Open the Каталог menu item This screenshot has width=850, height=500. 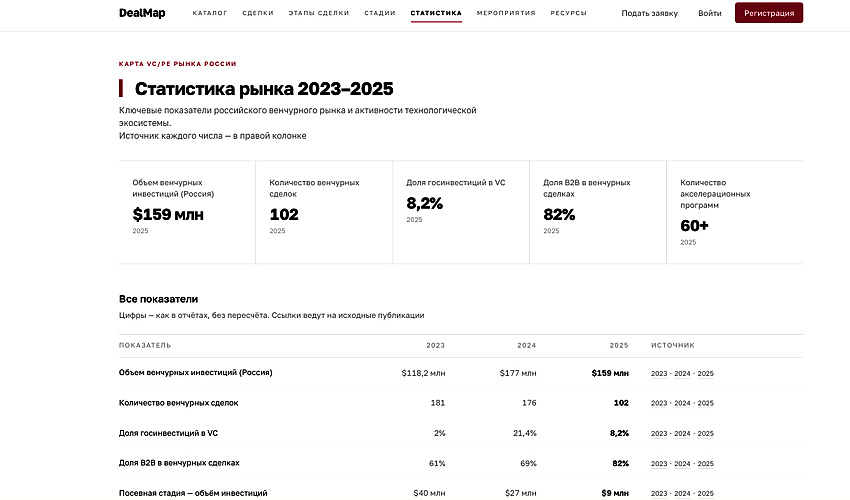(210, 13)
